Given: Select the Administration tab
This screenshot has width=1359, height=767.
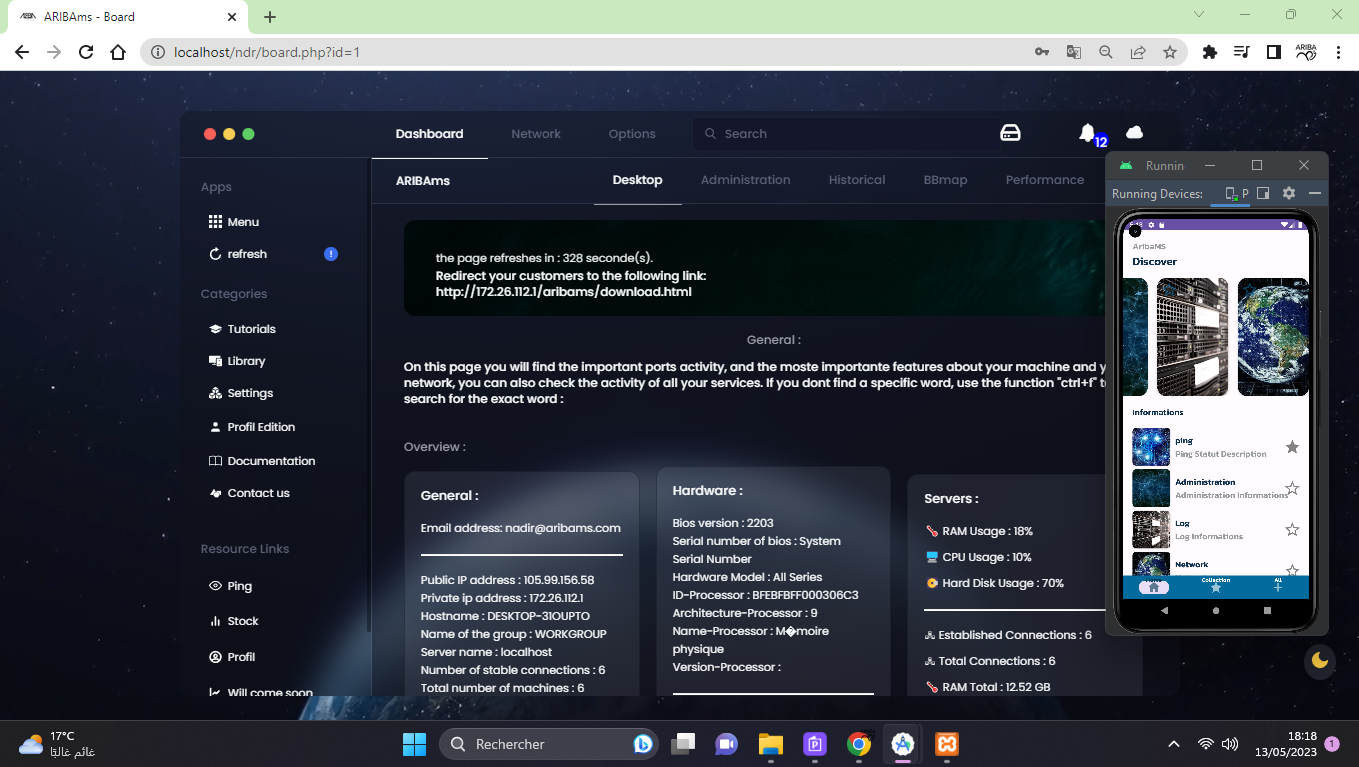Looking at the screenshot, I should tap(745, 180).
